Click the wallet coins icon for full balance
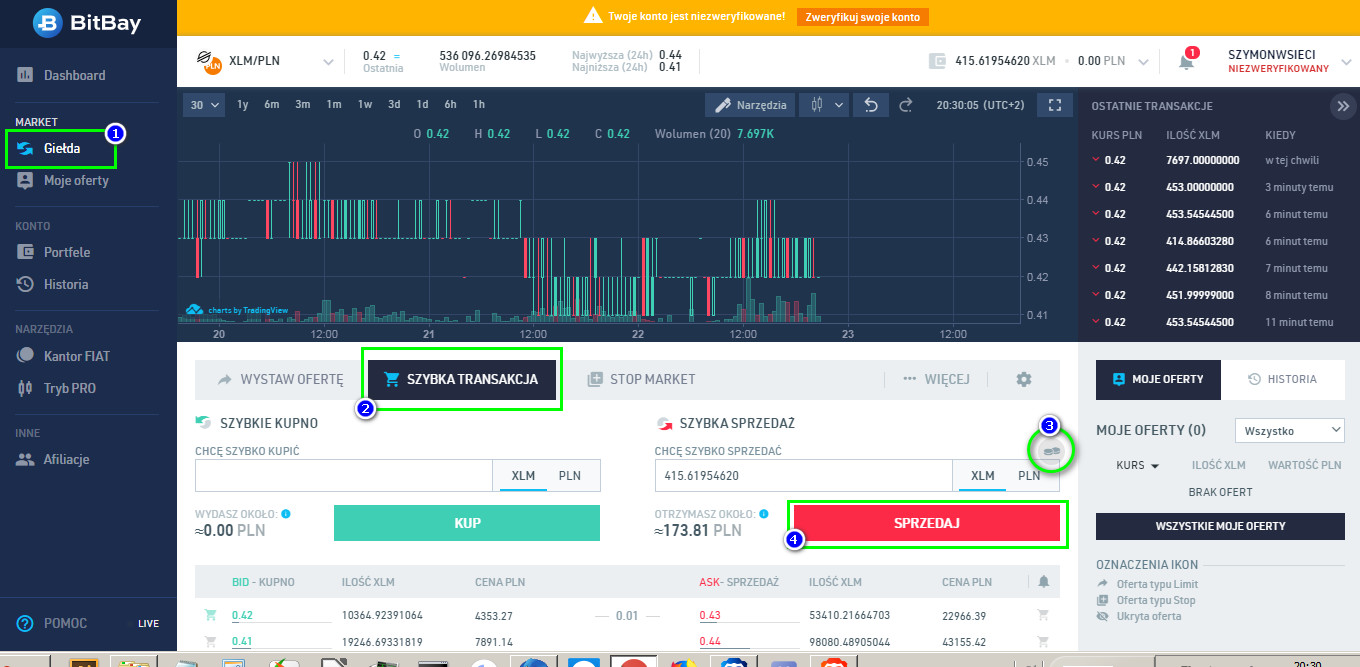Screen dimensions: 1360x667 click(1050, 452)
